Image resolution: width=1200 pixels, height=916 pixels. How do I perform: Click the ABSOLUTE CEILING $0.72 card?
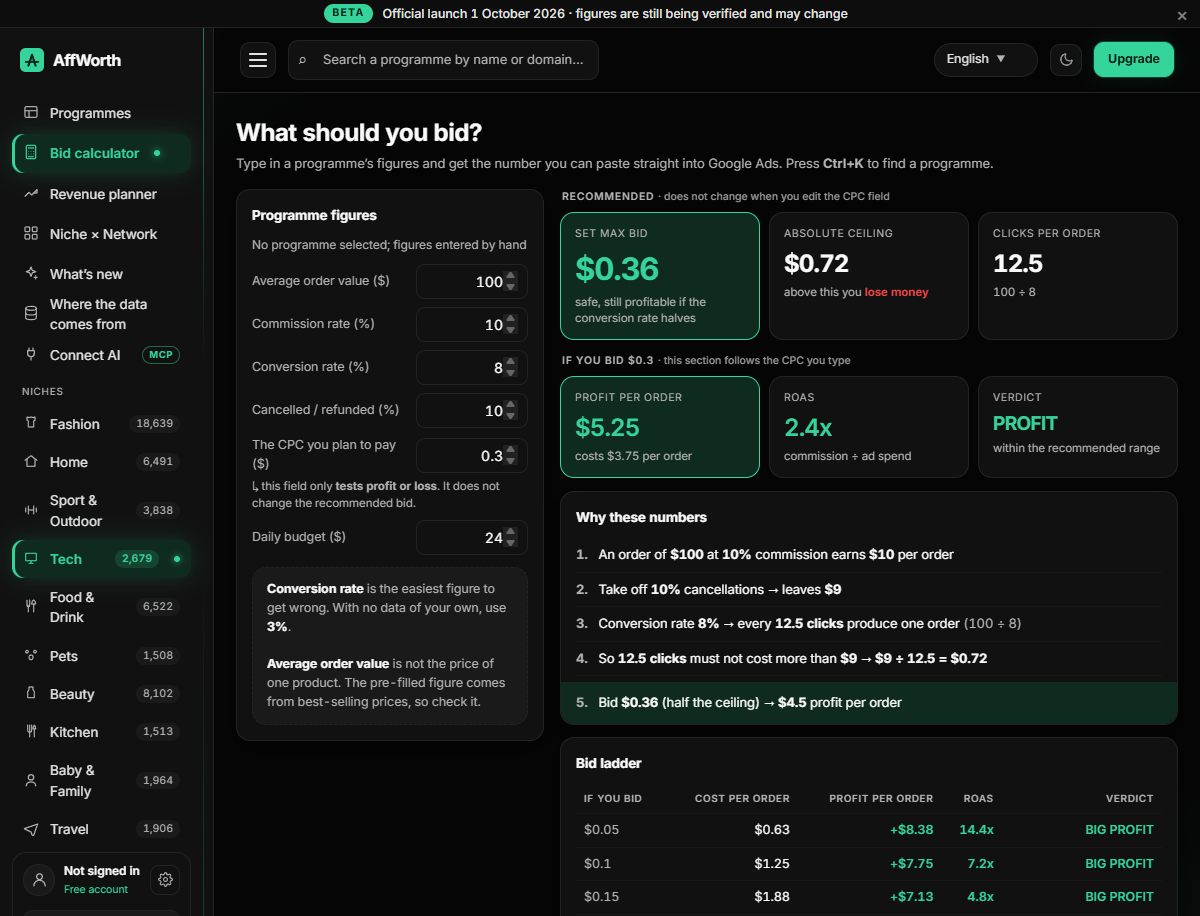868,276
